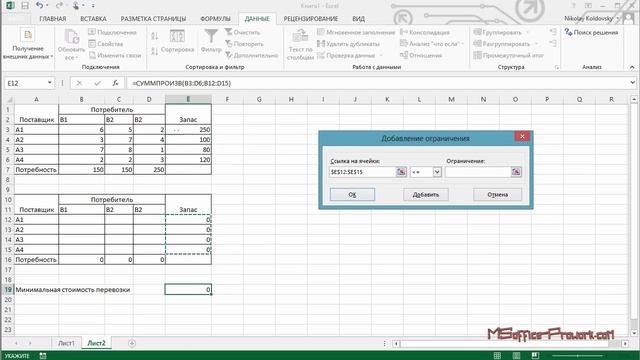Viewport: 640px width, 360px height.
Task: Click cell with Запас value 250
Action: [x=188, y=129]
